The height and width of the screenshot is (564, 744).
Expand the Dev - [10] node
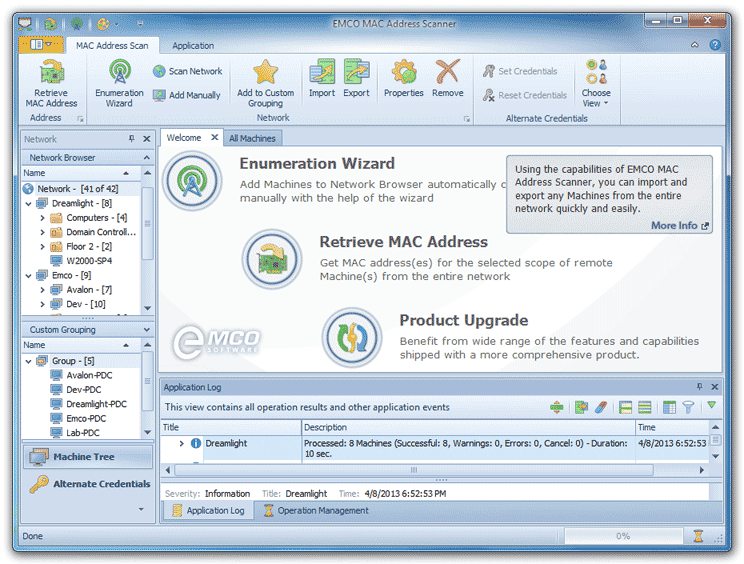click(43, 304)
